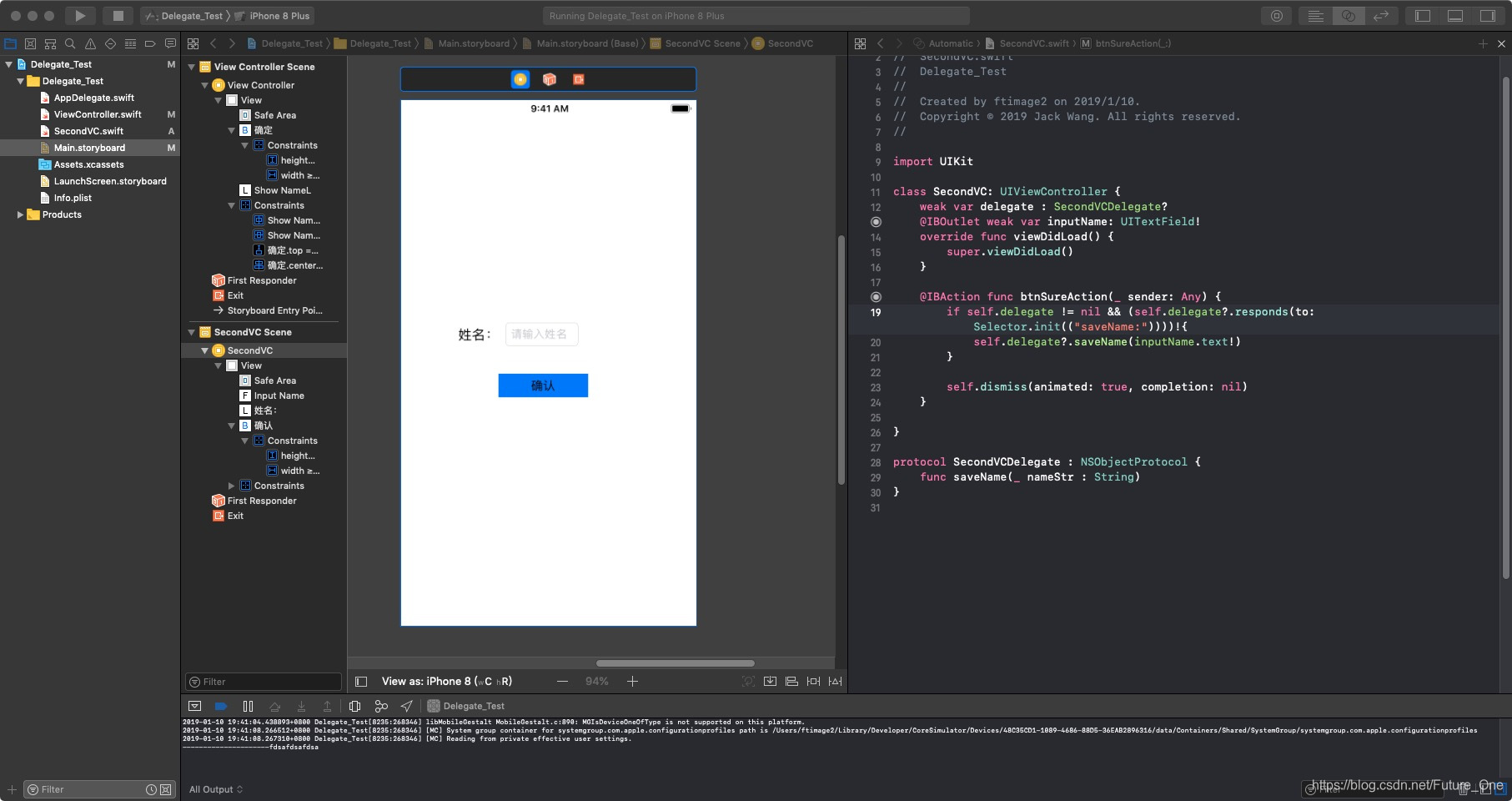The height and width of the screenshot is (801, 1512).
Task: Zoom in the storyboard canvas
Action: coord(632,682)
